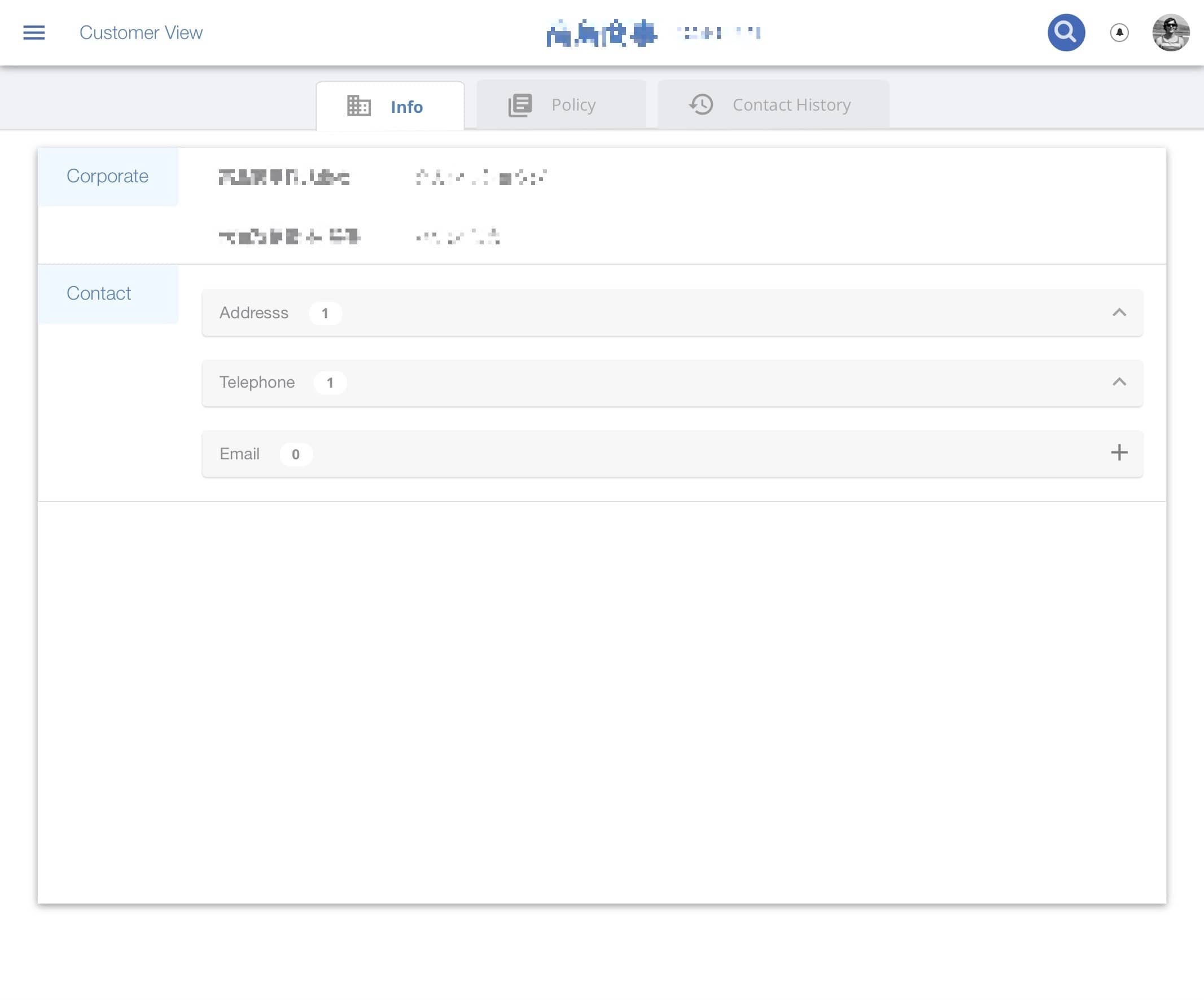Select the Contact side label
Viewport: 1204px width, 1000px height.
[99, 293]
